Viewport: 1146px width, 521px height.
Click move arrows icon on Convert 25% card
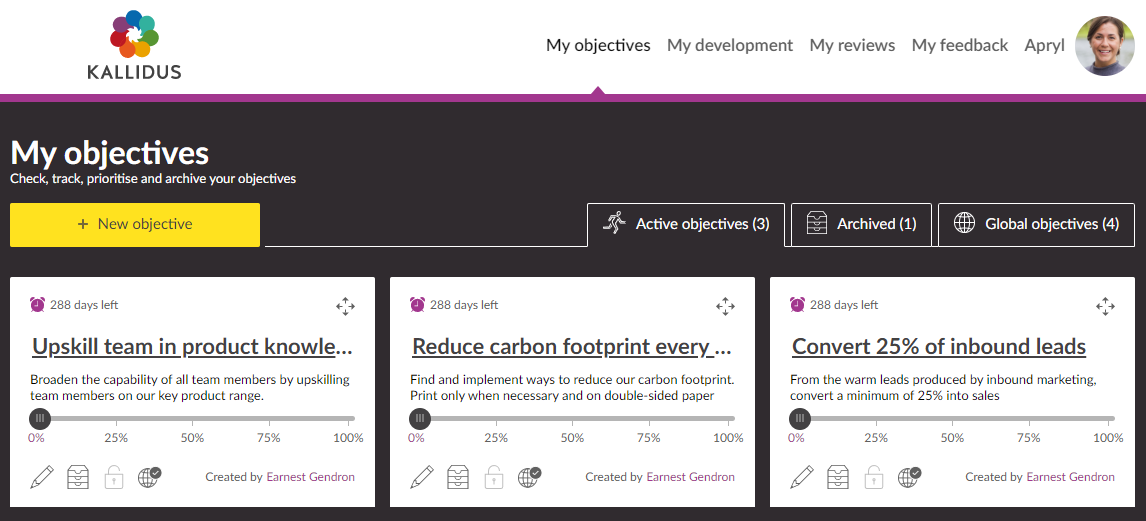coord(1105,306)
